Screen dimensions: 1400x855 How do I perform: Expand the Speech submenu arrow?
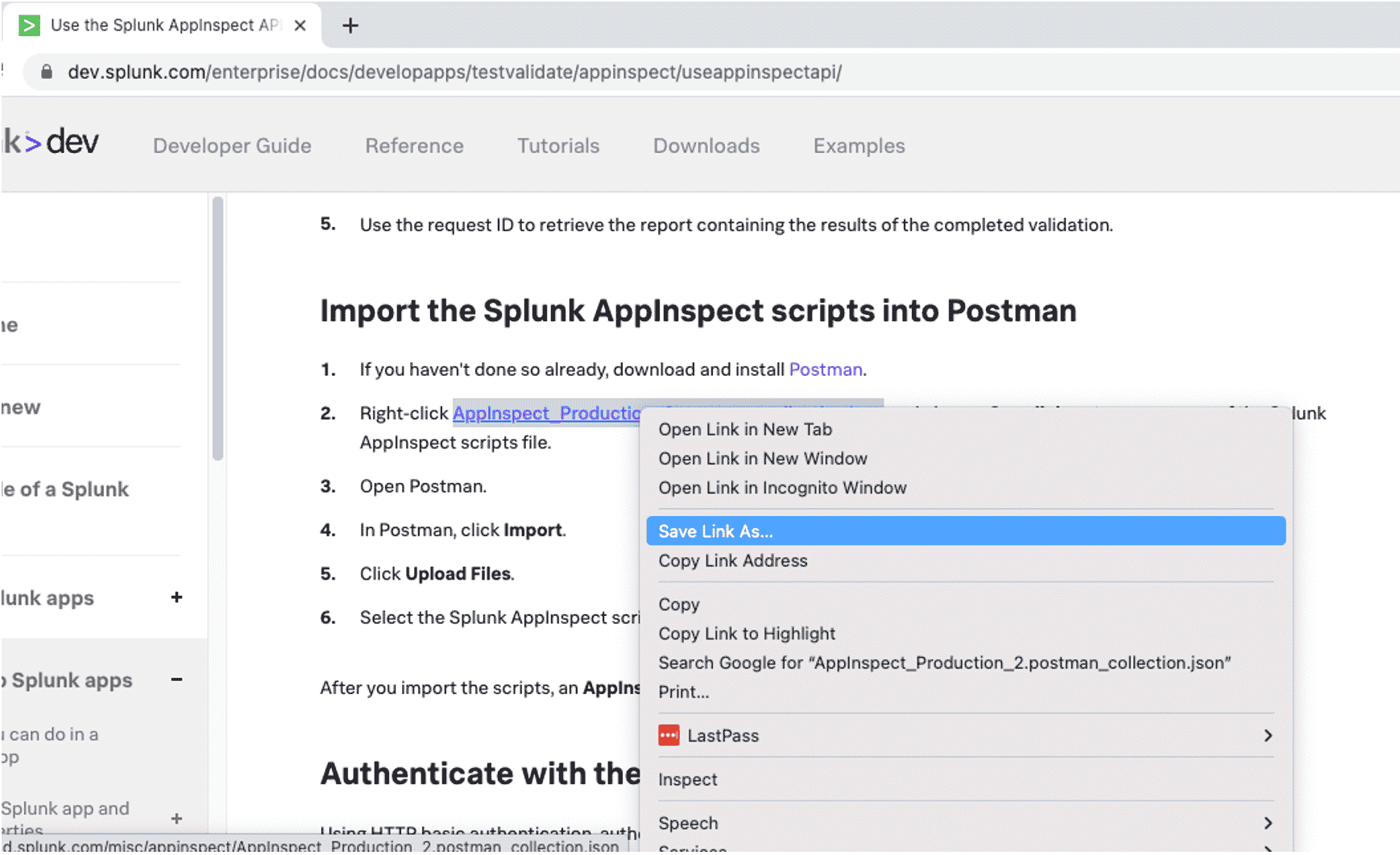1268,823
